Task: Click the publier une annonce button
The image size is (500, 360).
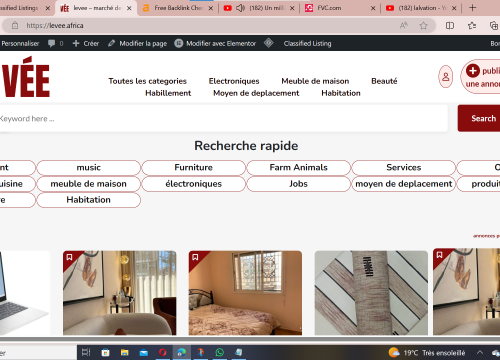Action: click(480, 77)
